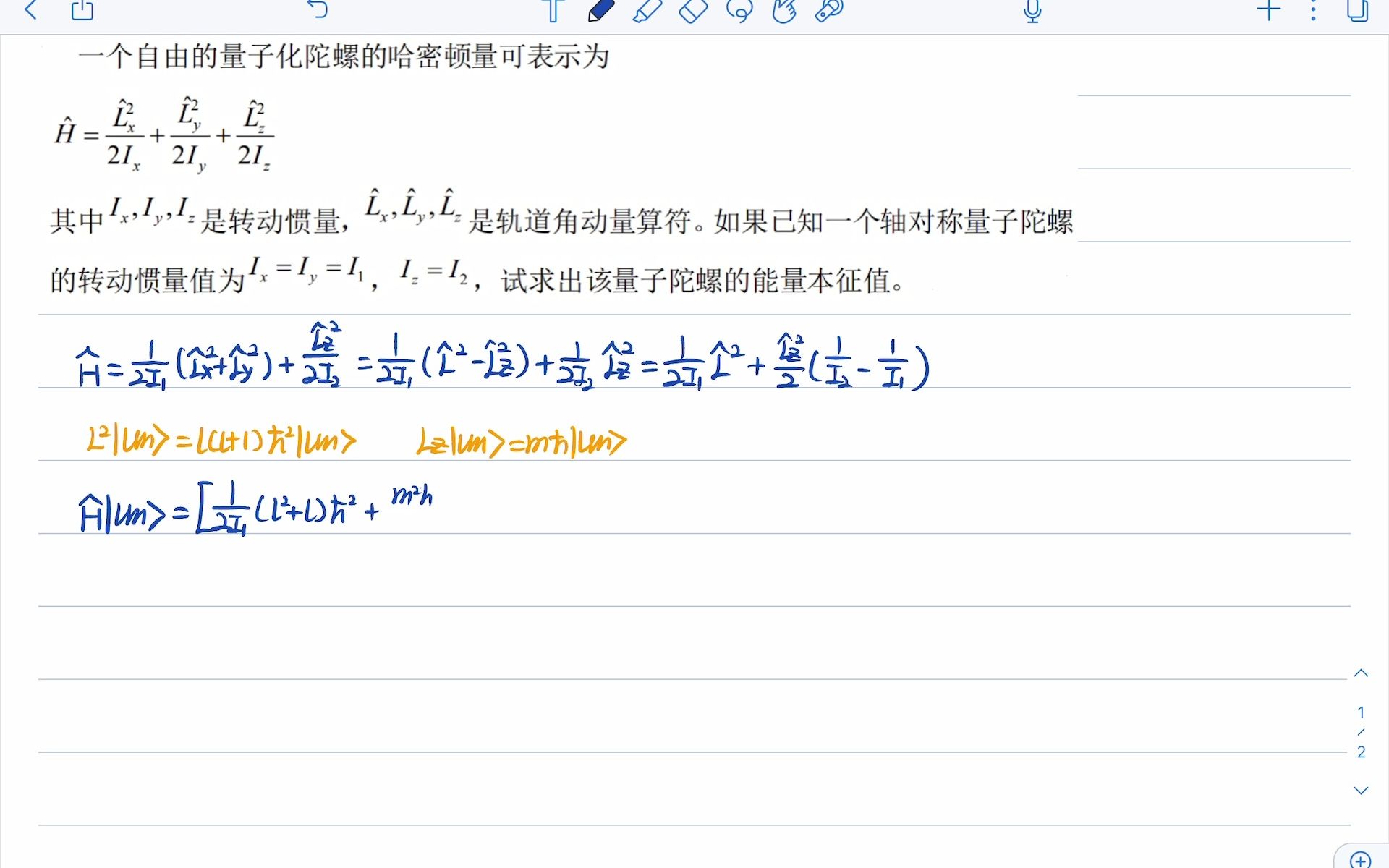Tap the selected blue pen color

[599, 11]
